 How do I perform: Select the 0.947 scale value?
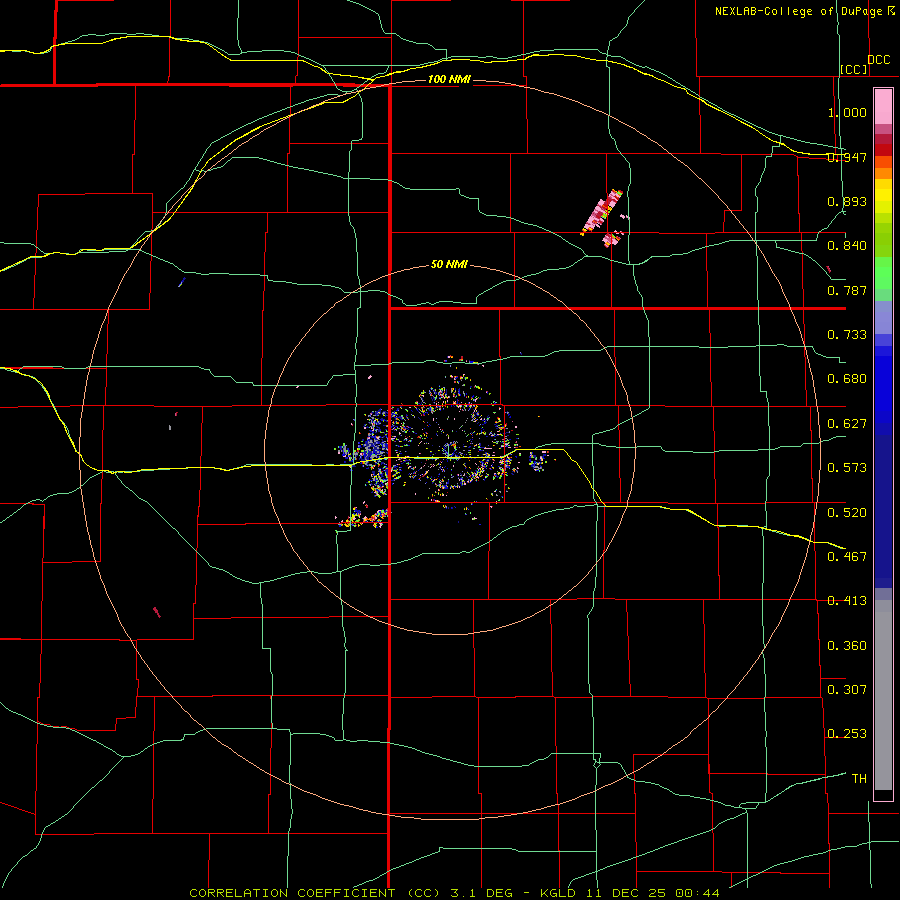pyautogui.click(x=847, y=157)
